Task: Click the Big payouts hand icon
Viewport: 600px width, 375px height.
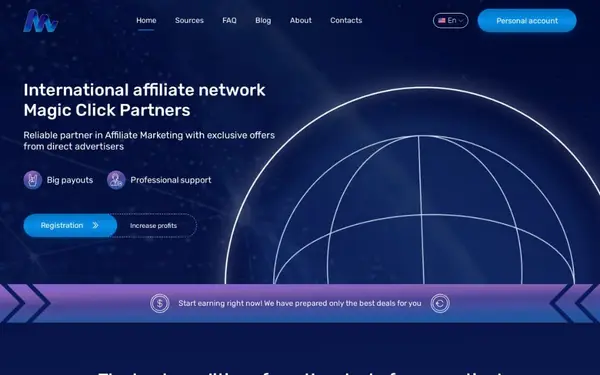Action: tap(33, 180)
